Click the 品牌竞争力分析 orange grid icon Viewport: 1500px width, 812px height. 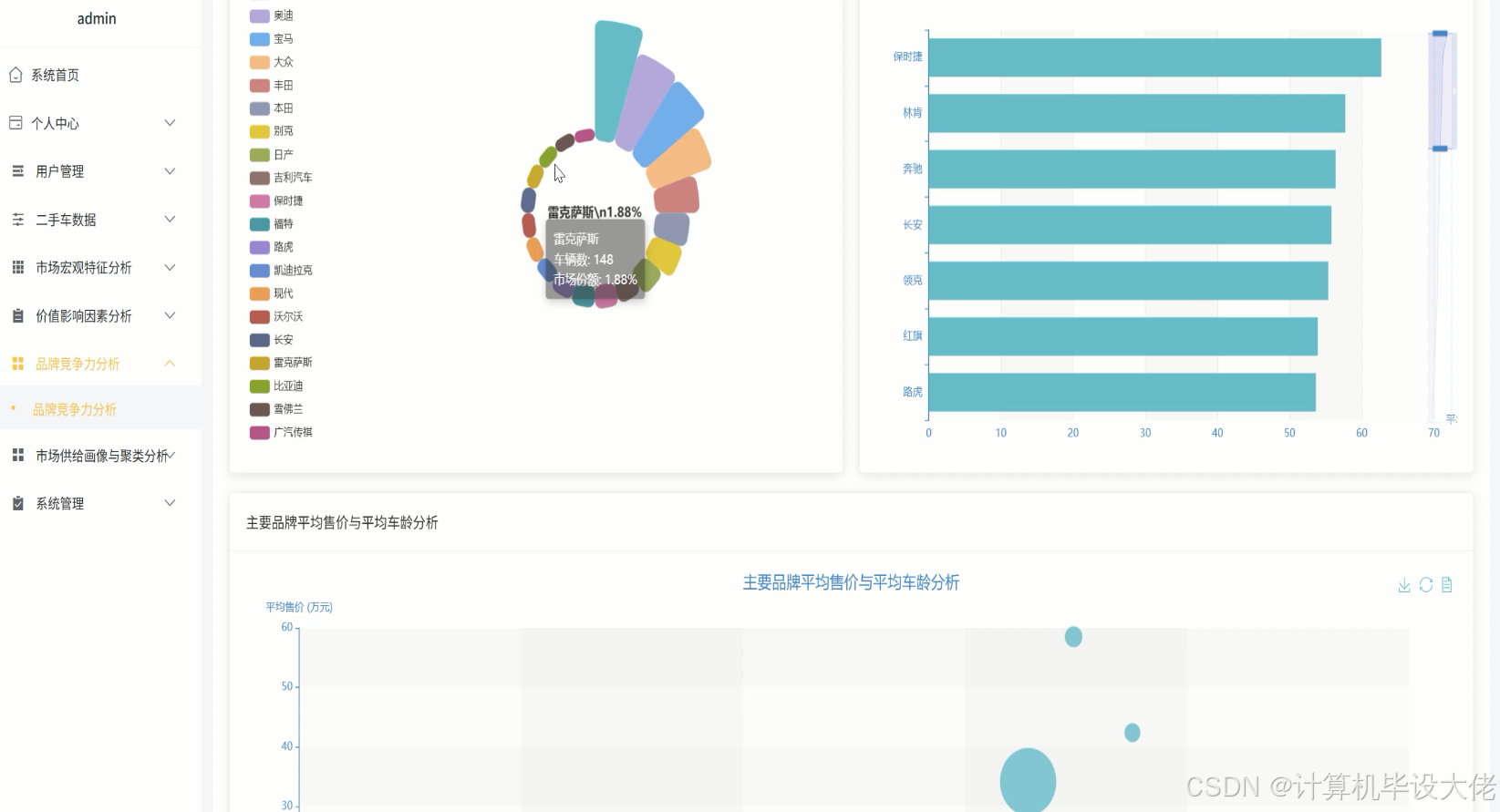tap(17, 364)
